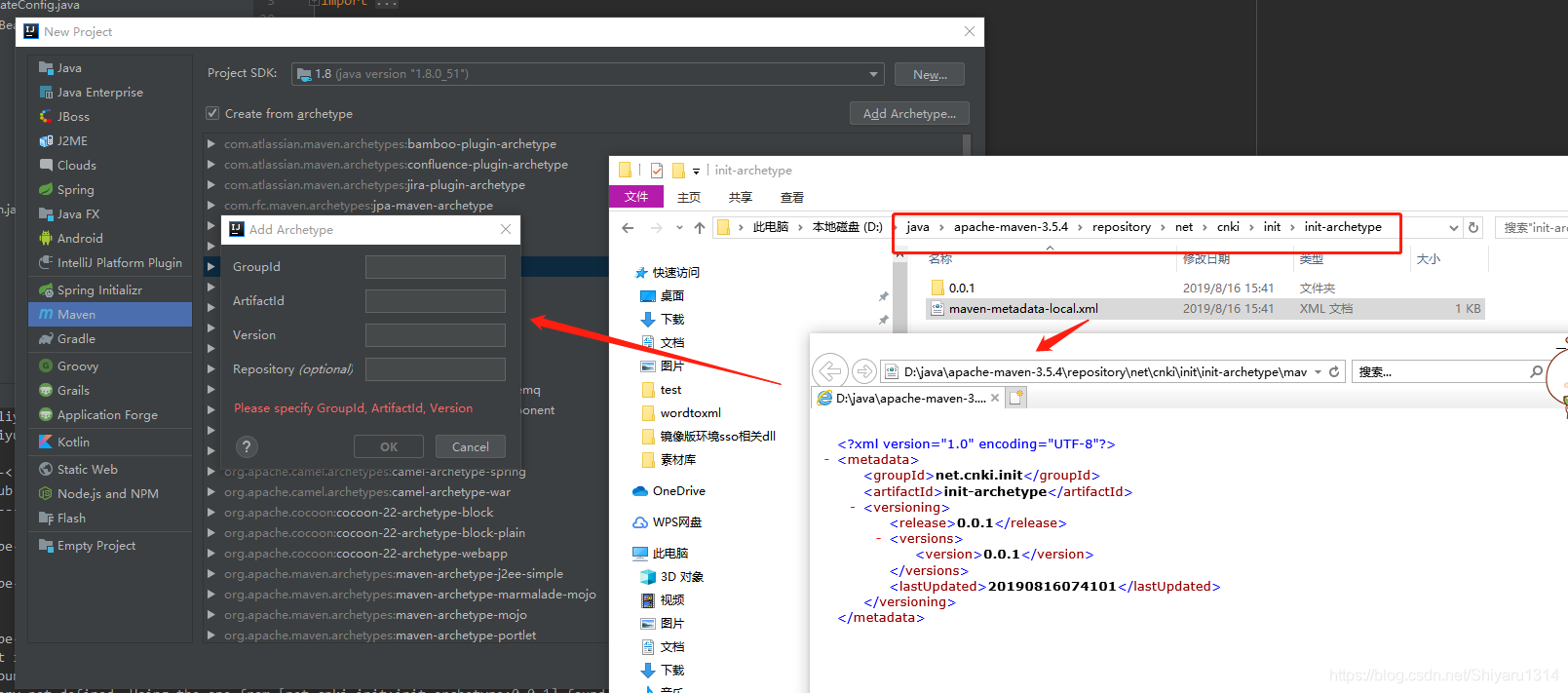Go back in File Explorer navigation
Image resolution: width=1568 pixels, height=693 pixels.
[x=628, y=228]
